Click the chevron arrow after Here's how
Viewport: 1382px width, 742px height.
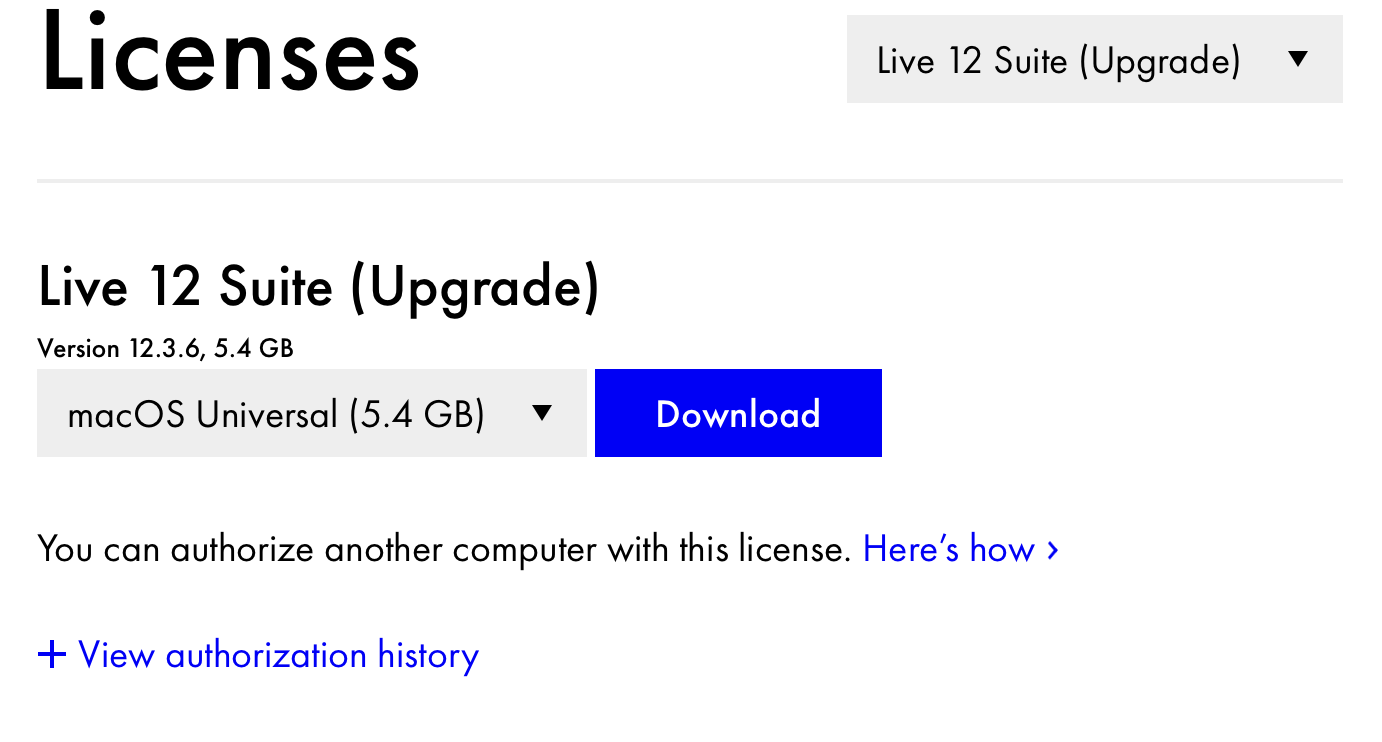point(1052,550)
